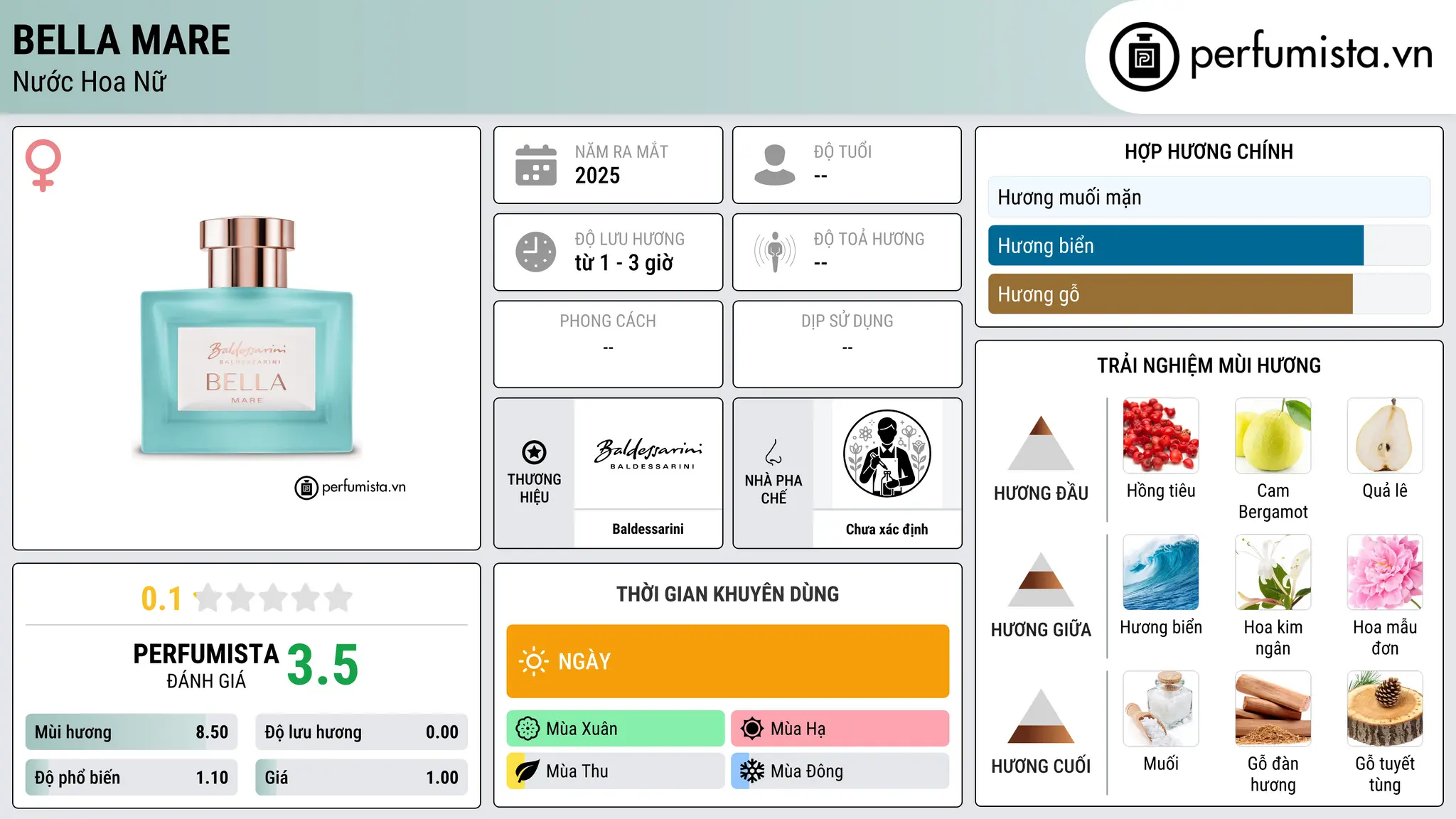Open the Gỗ tuyết tùng note image

pos(1385,709)
